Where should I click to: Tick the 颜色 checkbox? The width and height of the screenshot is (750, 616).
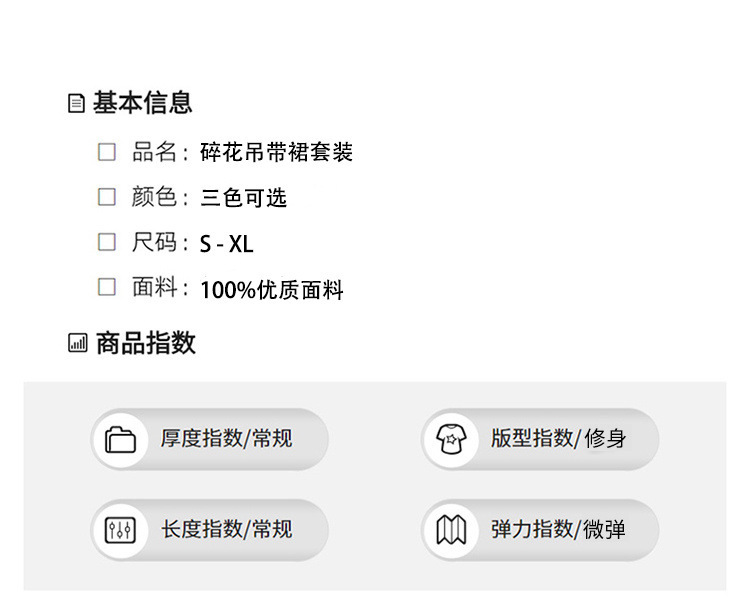tap(107, 197)
